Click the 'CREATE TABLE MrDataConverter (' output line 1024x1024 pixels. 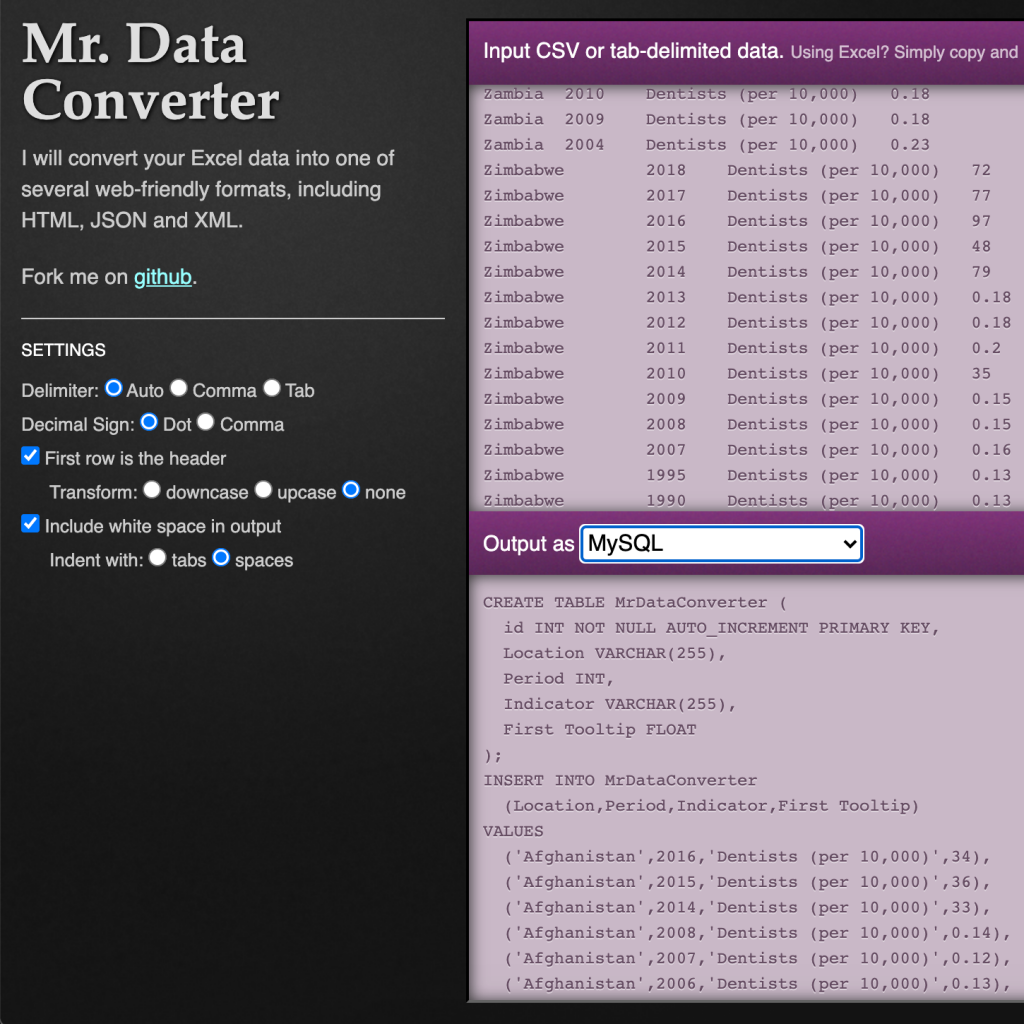(x=635, y=603)
